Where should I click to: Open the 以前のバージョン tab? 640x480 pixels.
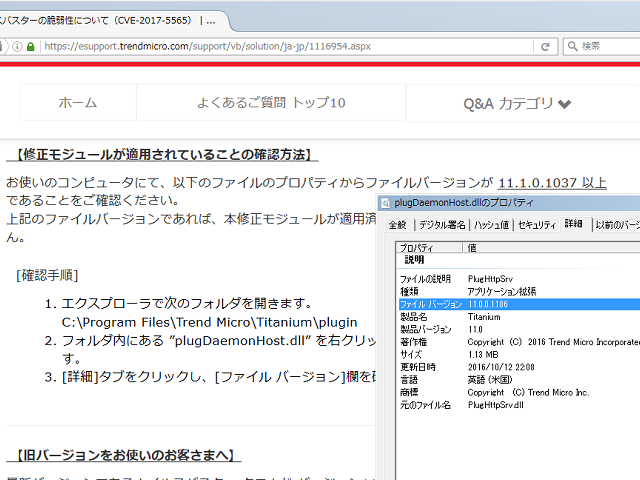tap(617, 225)
